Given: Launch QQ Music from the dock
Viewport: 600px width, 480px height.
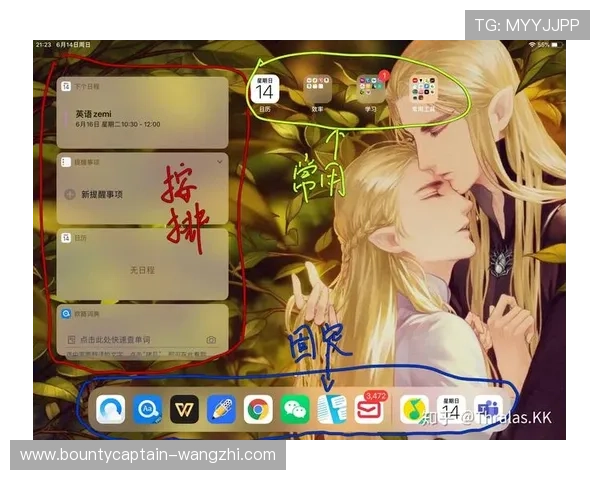Looking at the screenshot, I should 414,410.
